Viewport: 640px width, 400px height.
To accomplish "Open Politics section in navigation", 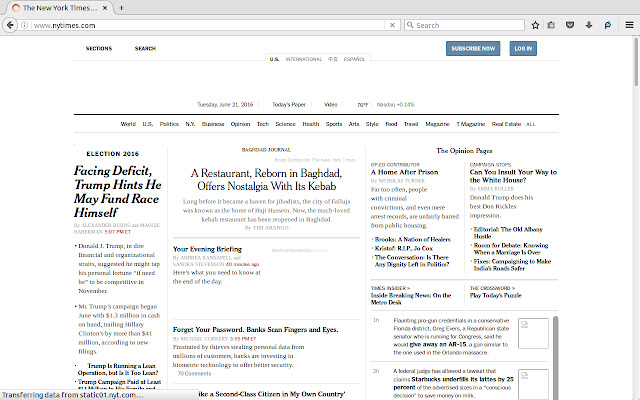I will pos(169,124).
